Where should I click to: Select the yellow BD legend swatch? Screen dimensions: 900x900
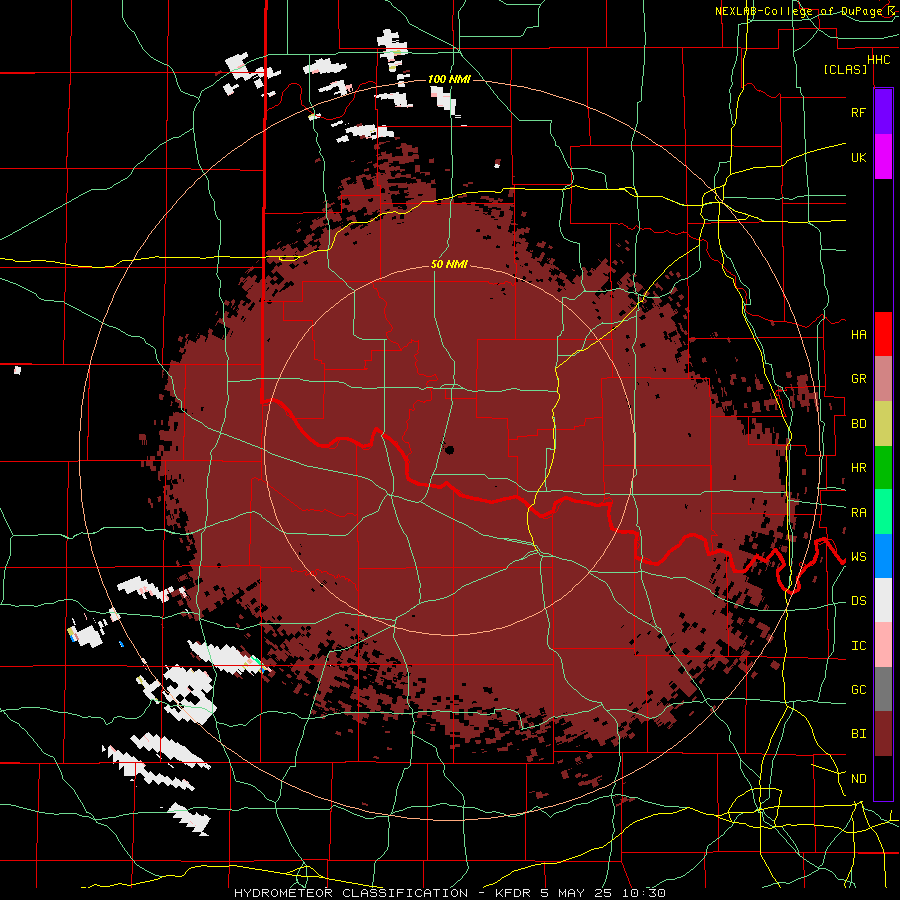point(883,424)
